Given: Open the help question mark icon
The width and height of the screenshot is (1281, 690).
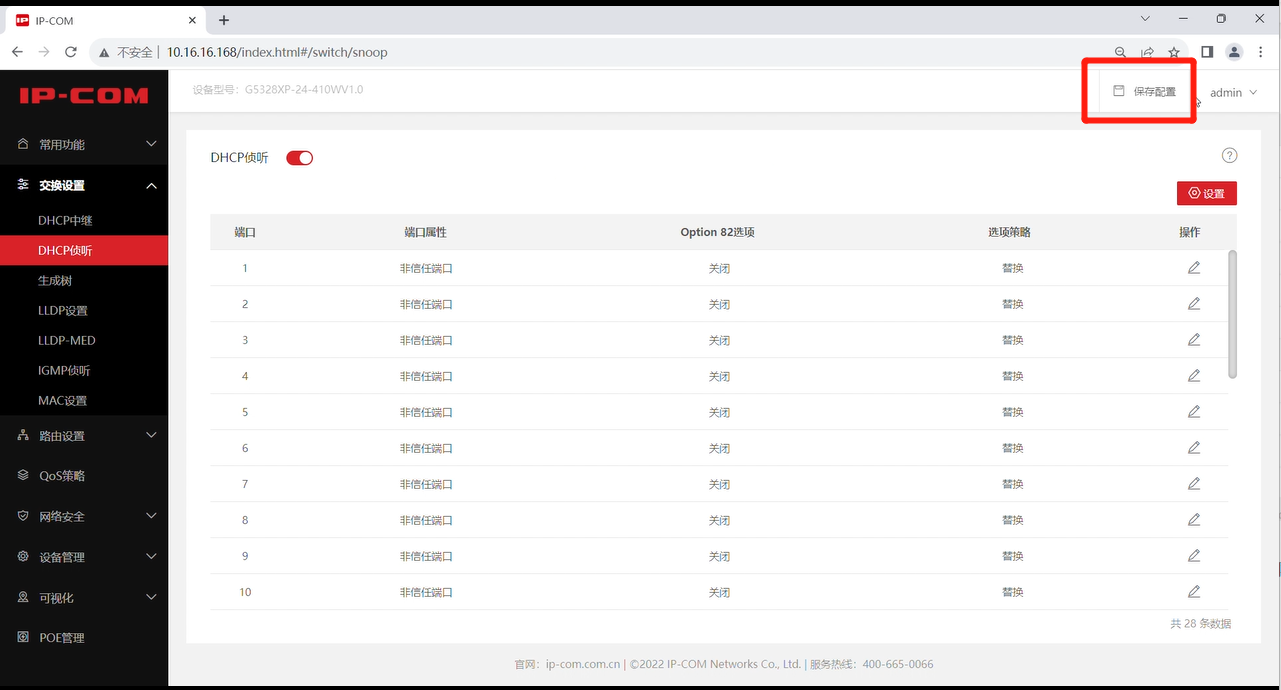Looking at the screenshot, I should pyautogui.click(x=1230, y=155).
